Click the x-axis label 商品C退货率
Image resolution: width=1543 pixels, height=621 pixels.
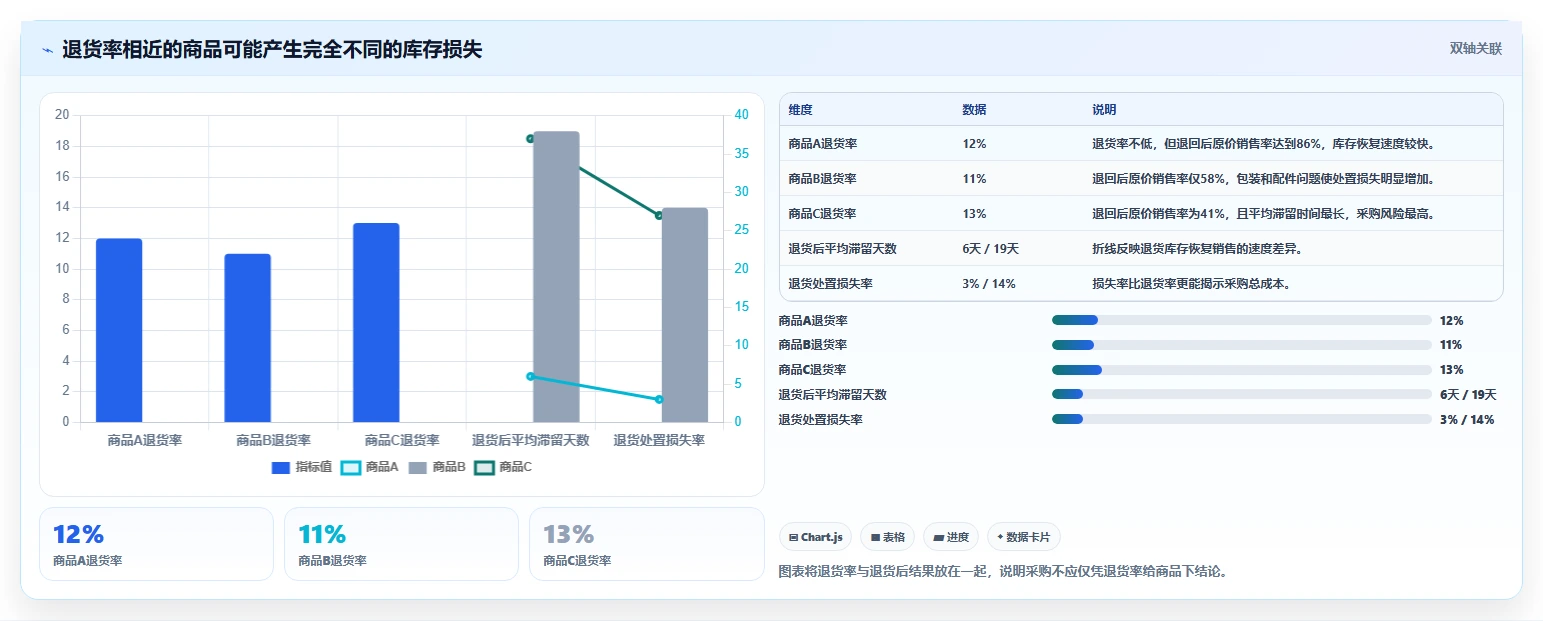pyautogui.click(x=402, y=440)
